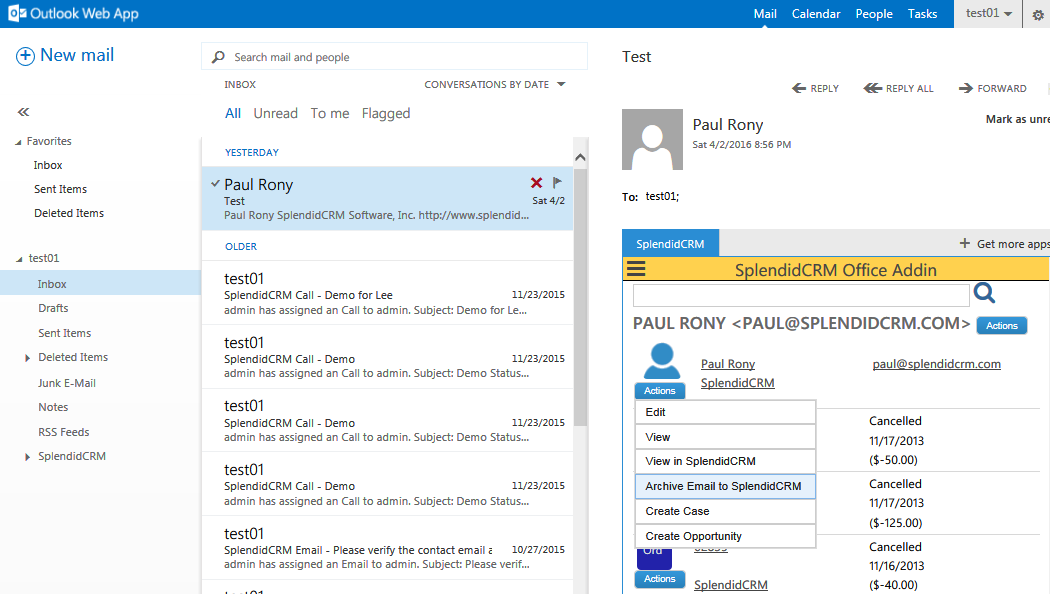The height and width of the screenshot is (594, 1050).
Task: Open the Notes folder
Action: [x=53, y=407]
